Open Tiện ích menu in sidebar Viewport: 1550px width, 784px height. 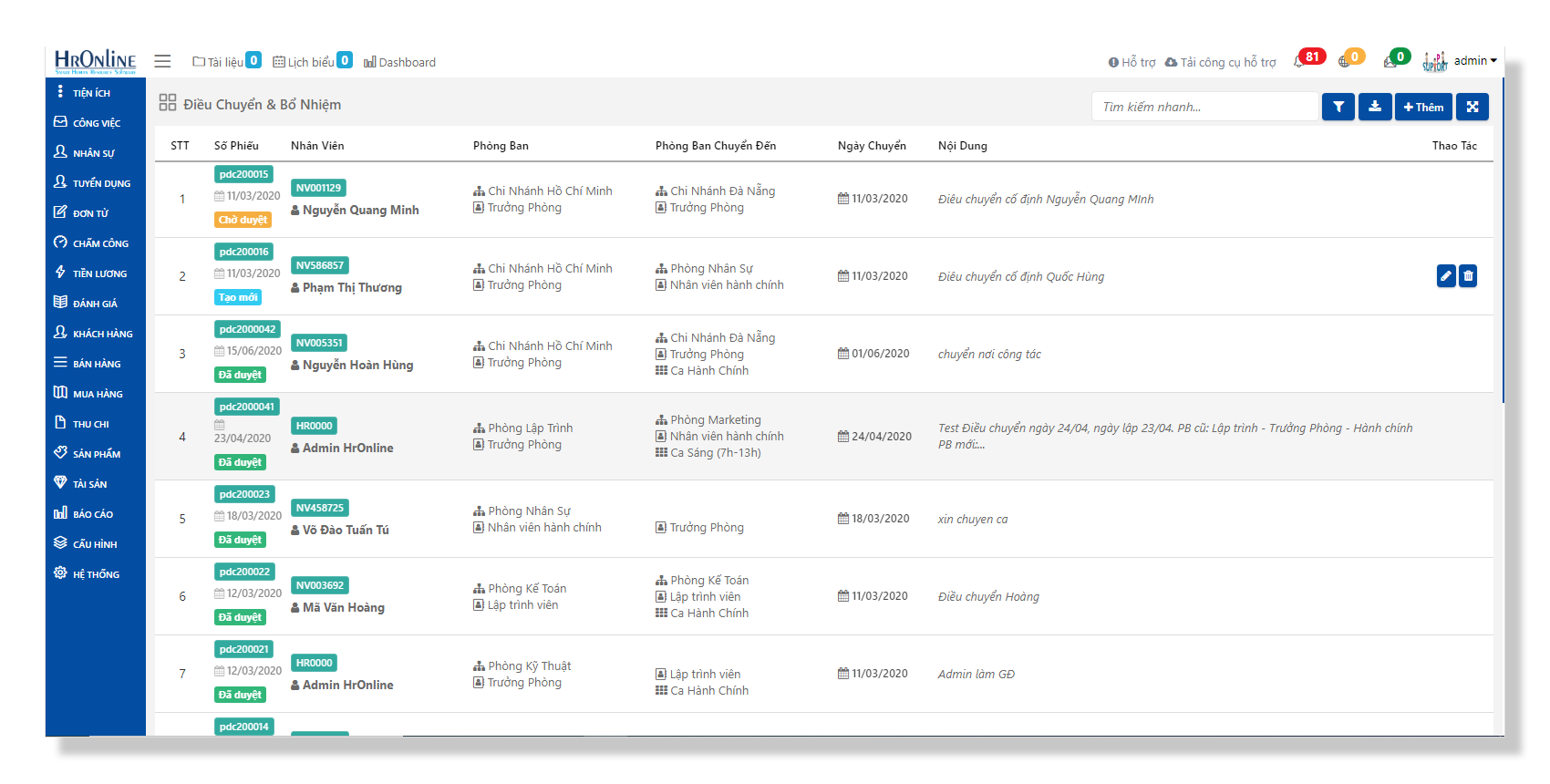95,92
